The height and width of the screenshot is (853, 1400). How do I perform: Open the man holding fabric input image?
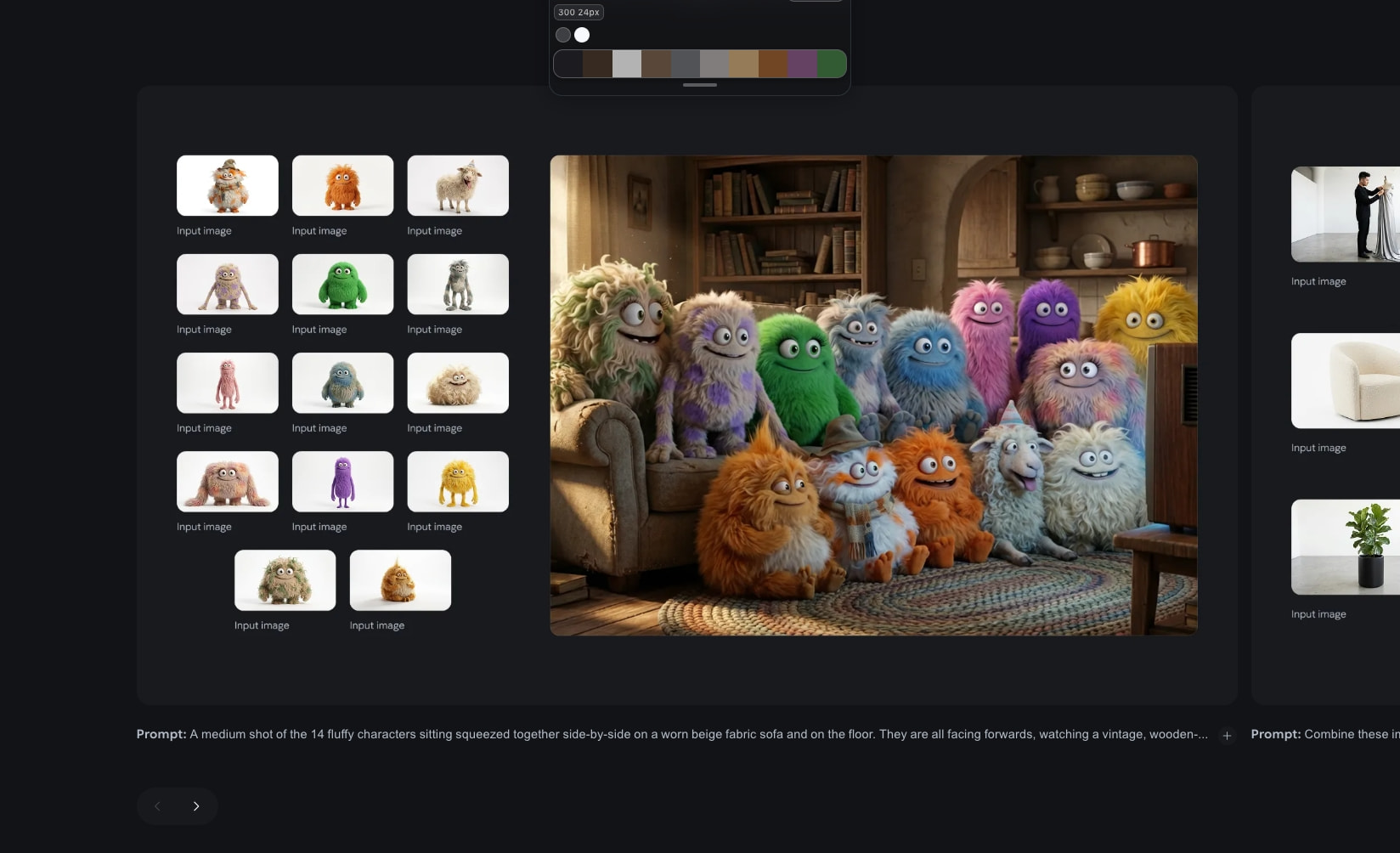(1346, 214)
